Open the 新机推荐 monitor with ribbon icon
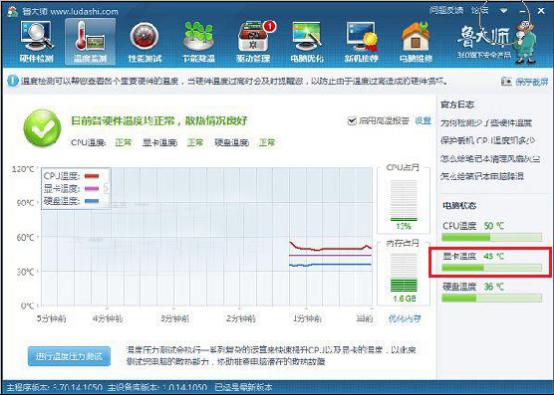 tap(361, 42)
